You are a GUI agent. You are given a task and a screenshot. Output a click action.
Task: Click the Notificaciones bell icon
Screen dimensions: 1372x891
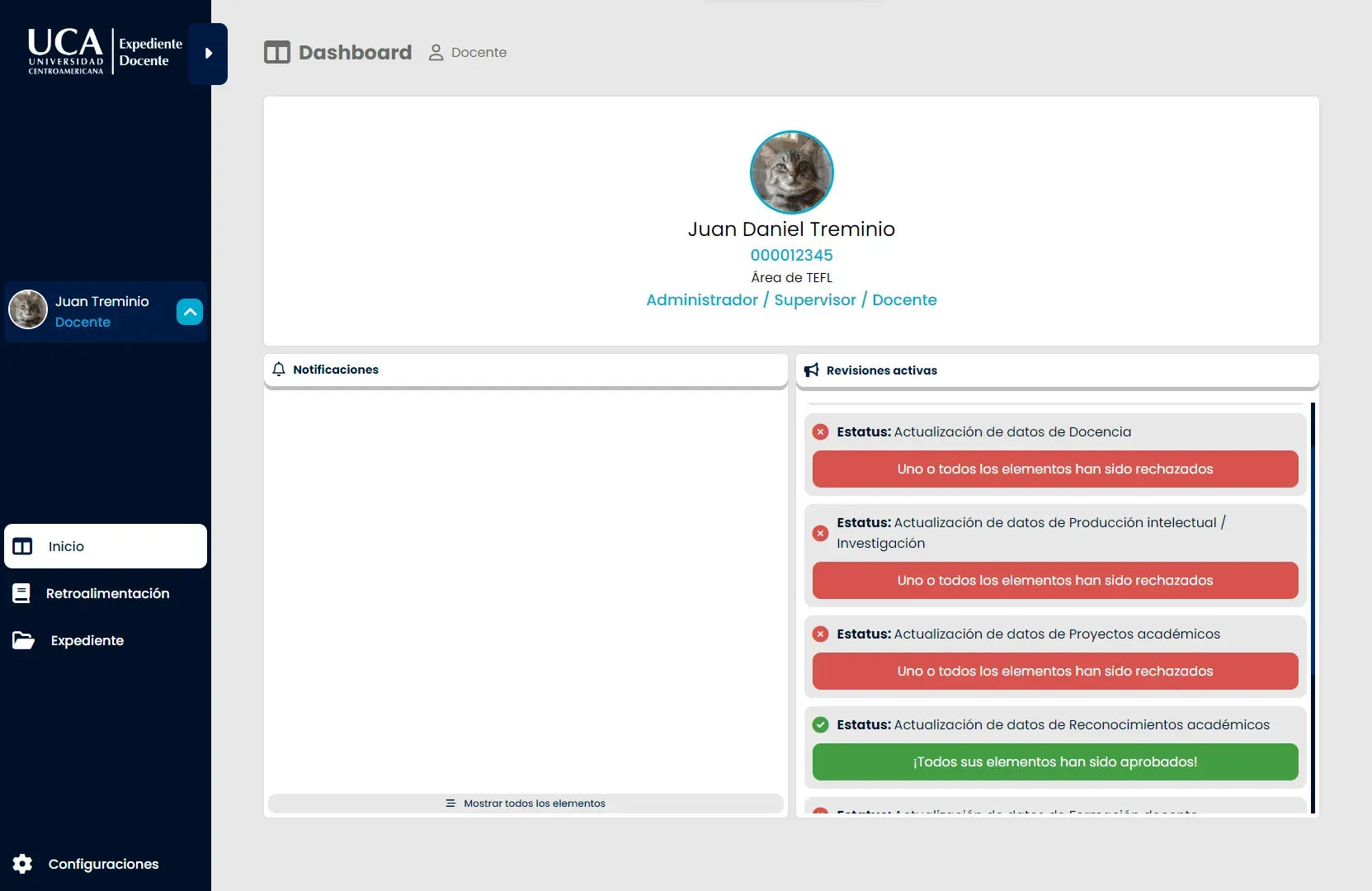pyautogui.click(x=279, y=370)
